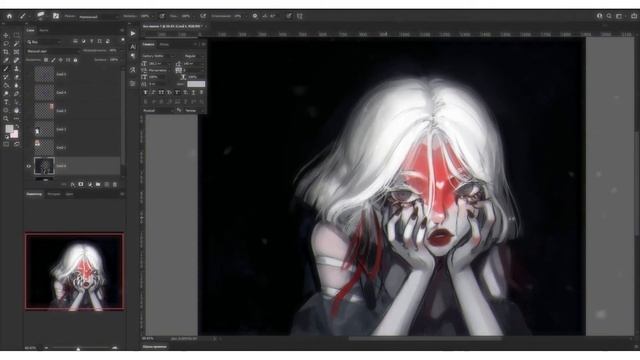
Task: Open the symmetry paint options icon
Action: [x=299, y=16]
